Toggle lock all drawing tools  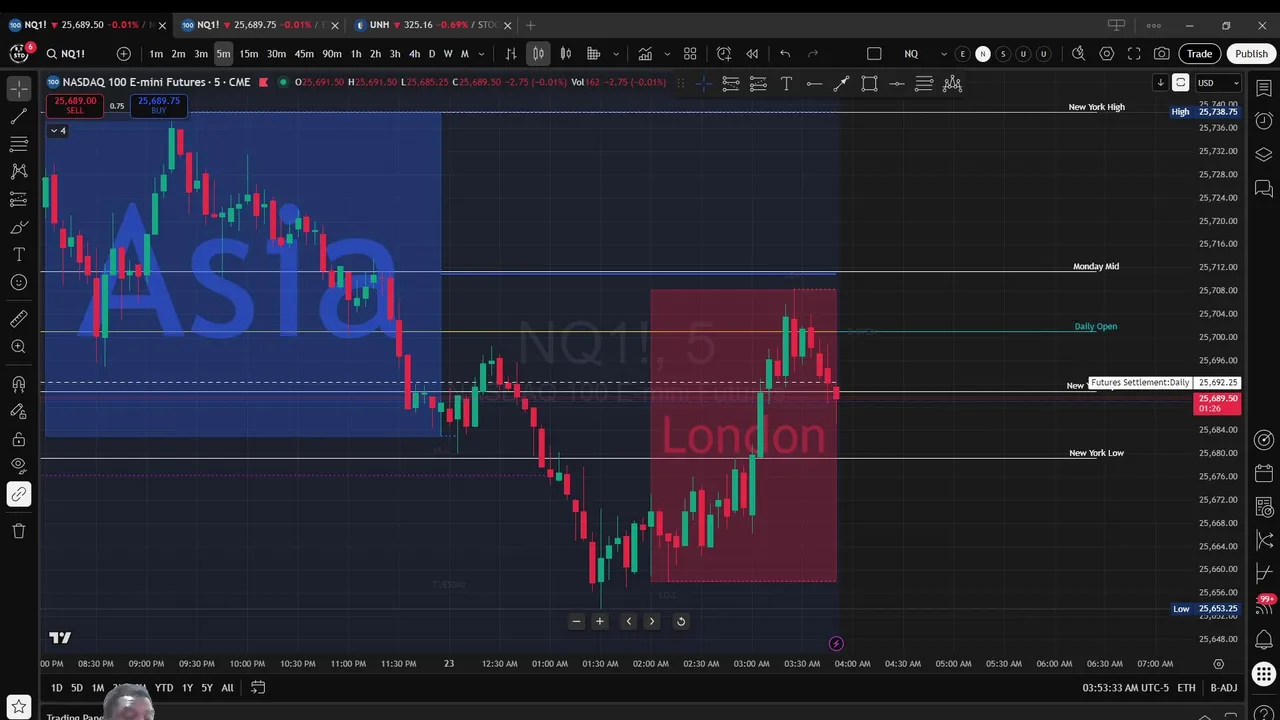pyautogui.click(x=19, y=439)
